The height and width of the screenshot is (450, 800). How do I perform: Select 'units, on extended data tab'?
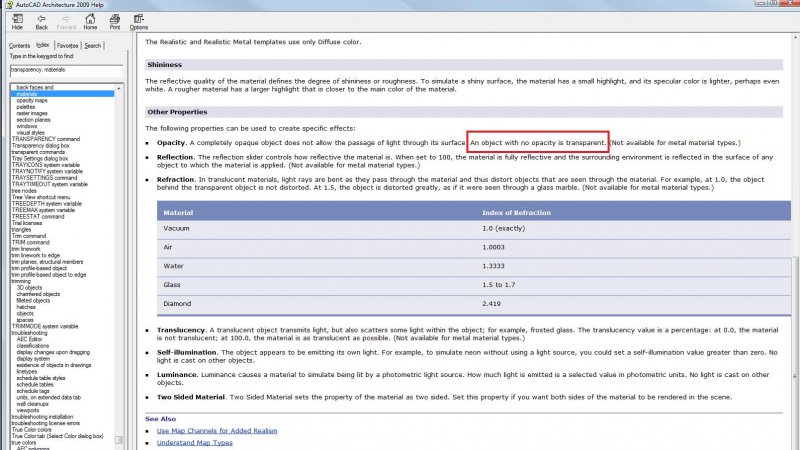pyautogui.click(x=48, y=397)
